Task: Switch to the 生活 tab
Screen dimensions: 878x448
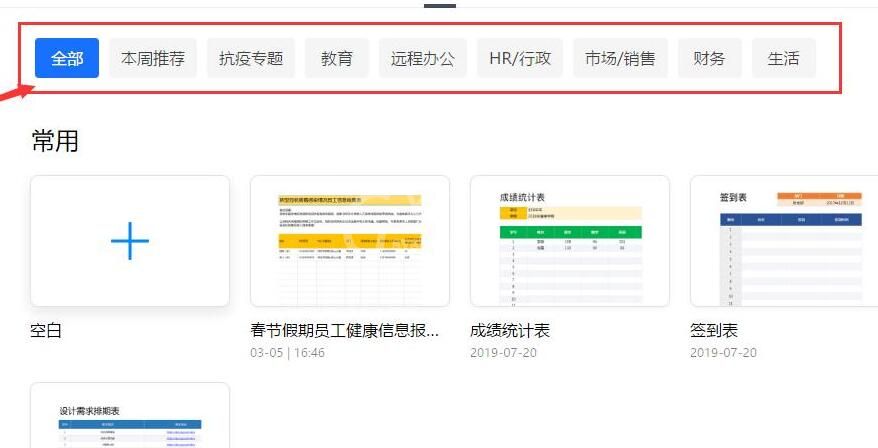Action: (x=783, y=58)
